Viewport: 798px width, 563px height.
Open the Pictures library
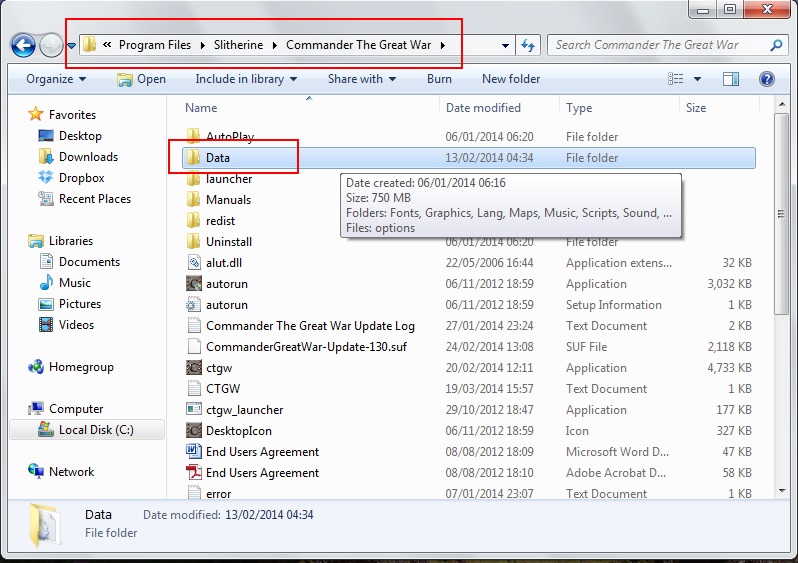click(x=80, y=303)
